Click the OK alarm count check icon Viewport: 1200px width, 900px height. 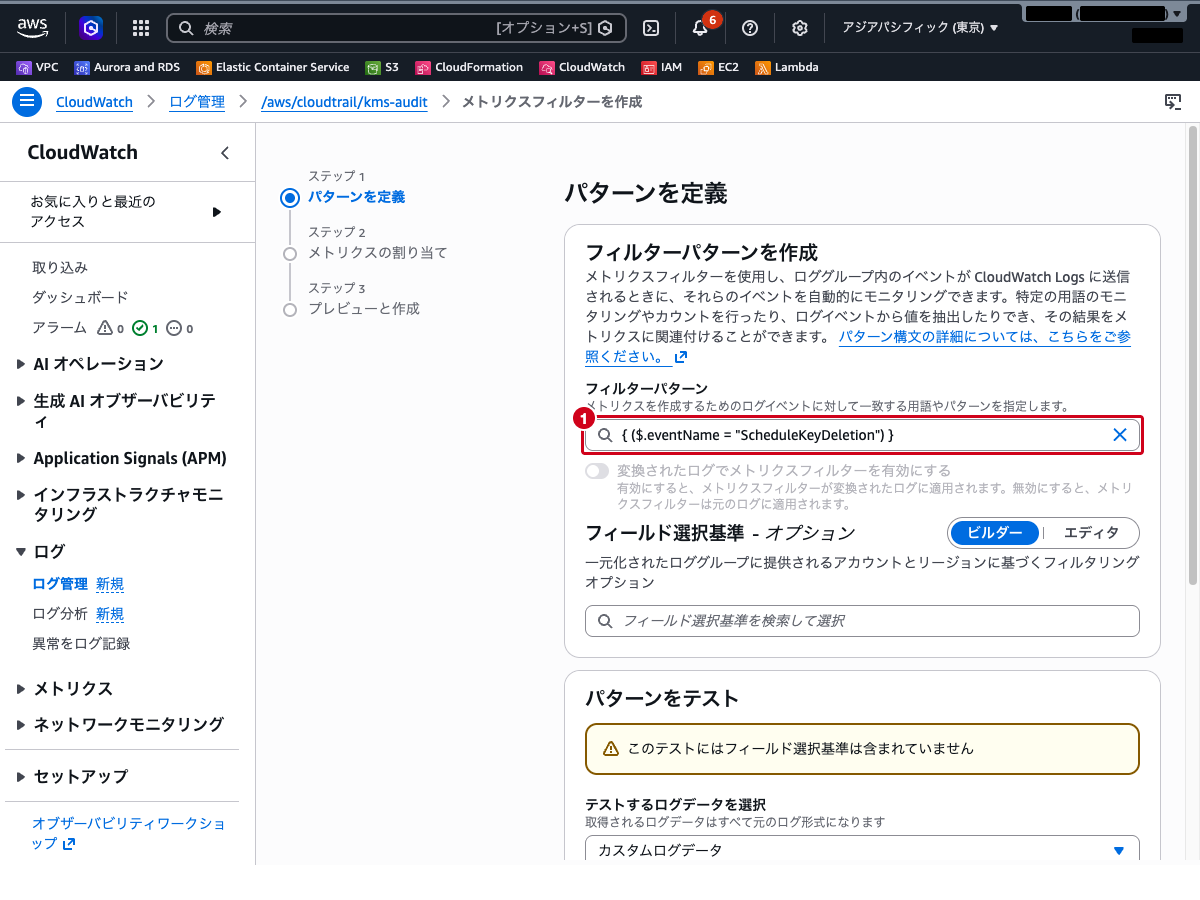tap(140, 328)
